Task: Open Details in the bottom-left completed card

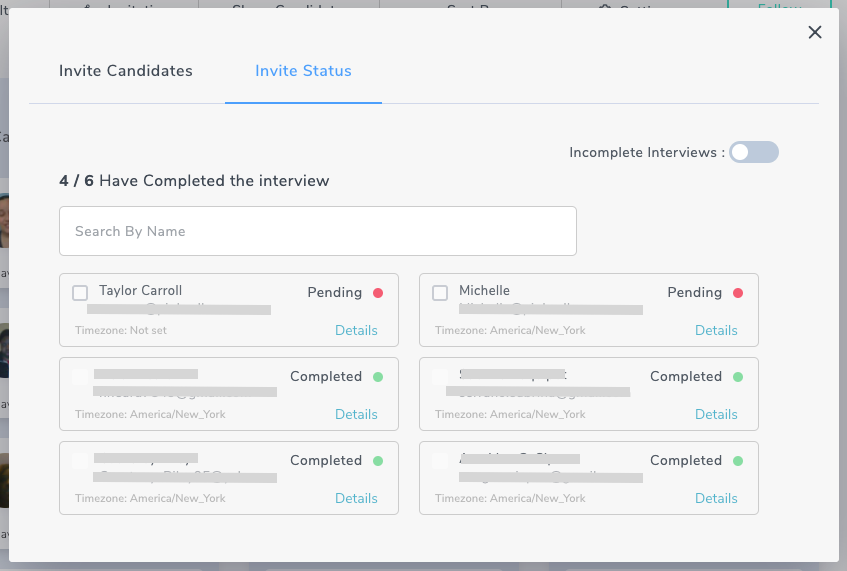Action: [356, 498]
